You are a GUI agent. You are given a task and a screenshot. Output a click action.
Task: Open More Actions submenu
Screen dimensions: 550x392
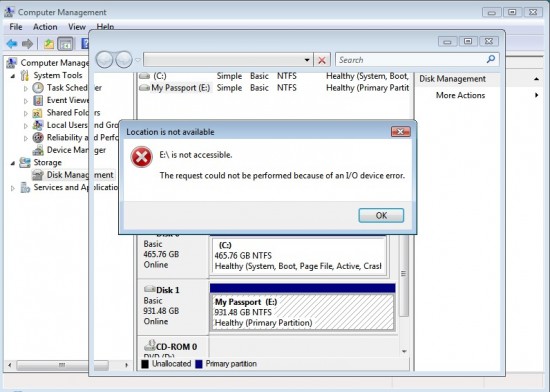460,95
